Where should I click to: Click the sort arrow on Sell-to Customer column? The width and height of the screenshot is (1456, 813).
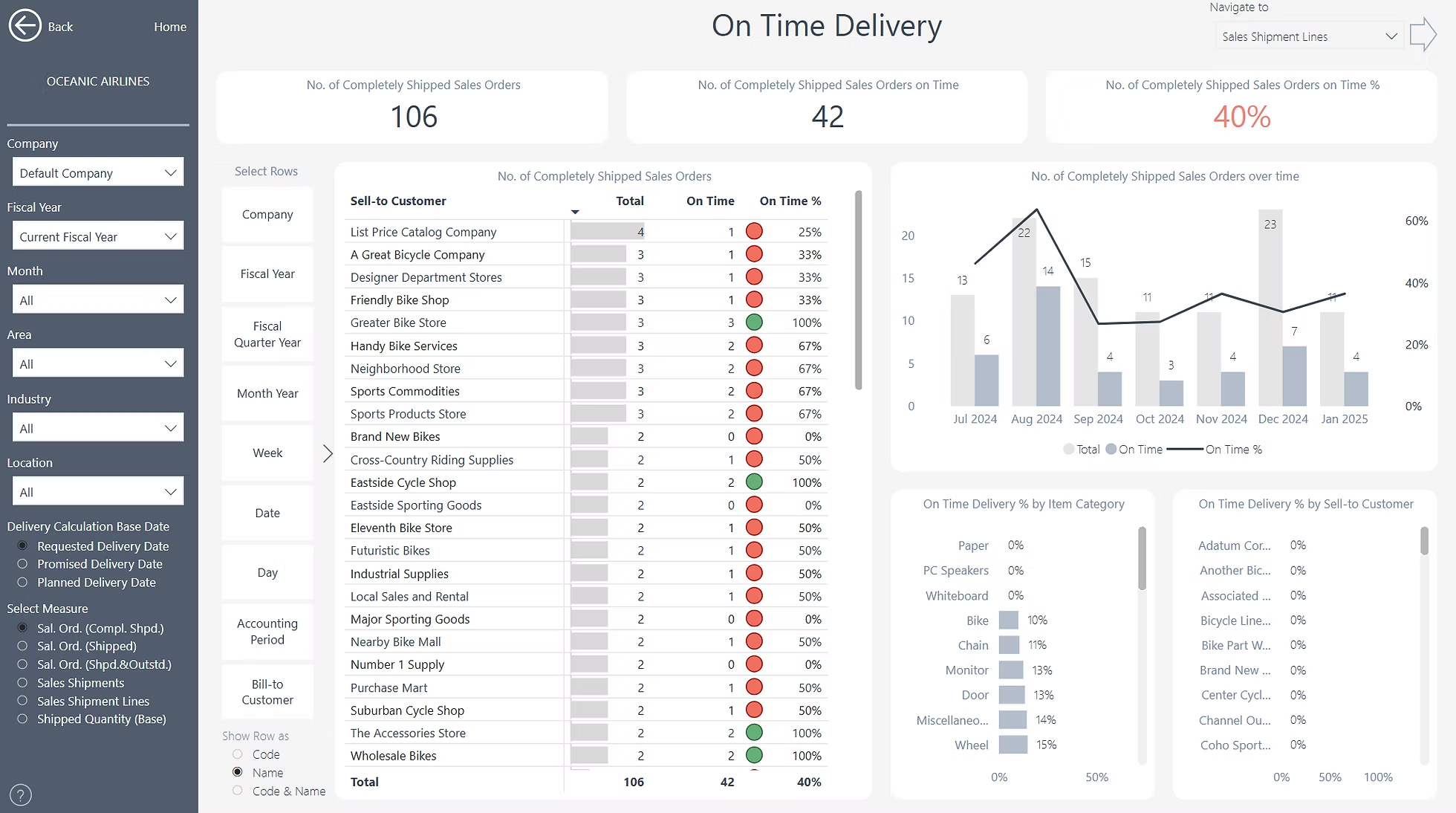point(574,211)
